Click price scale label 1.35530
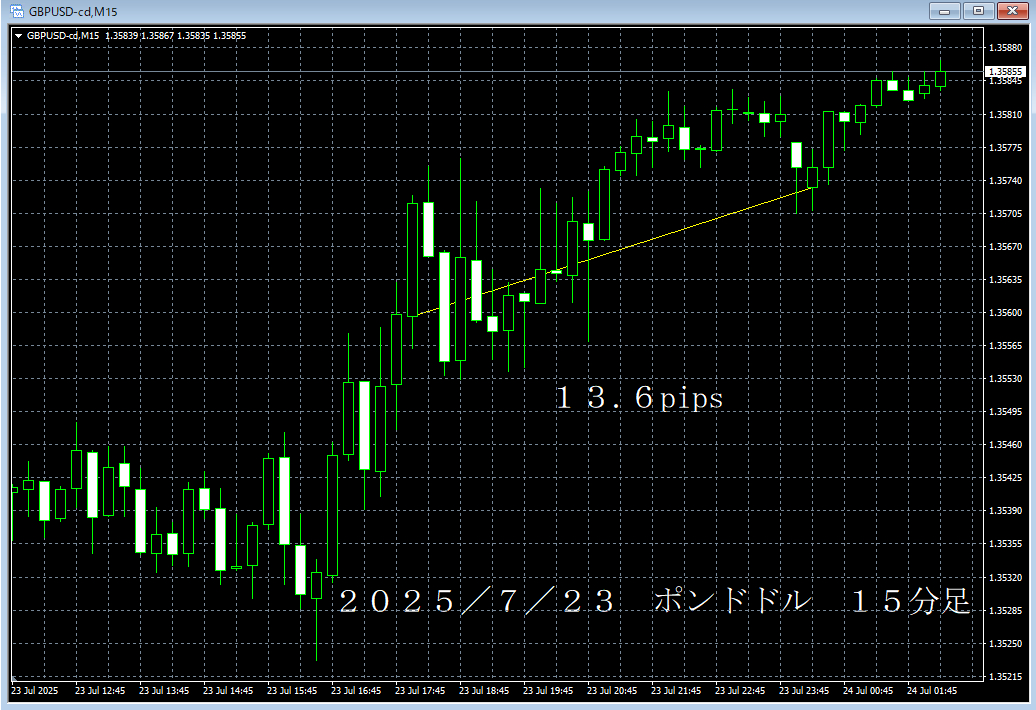 click(x=1005, y=378)
